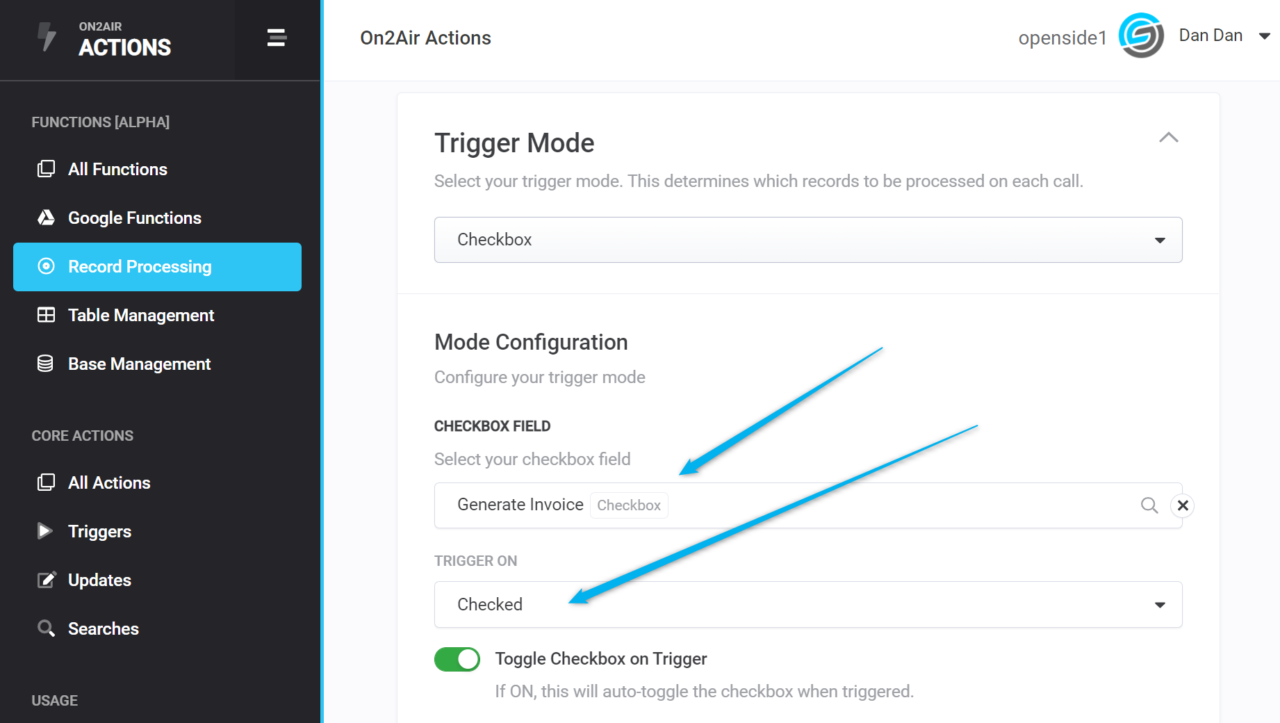Viewport: 1280px width, 723px height.
Task: Open the Trigger On Checked dropdown
Action: click(x=808, y=605)
